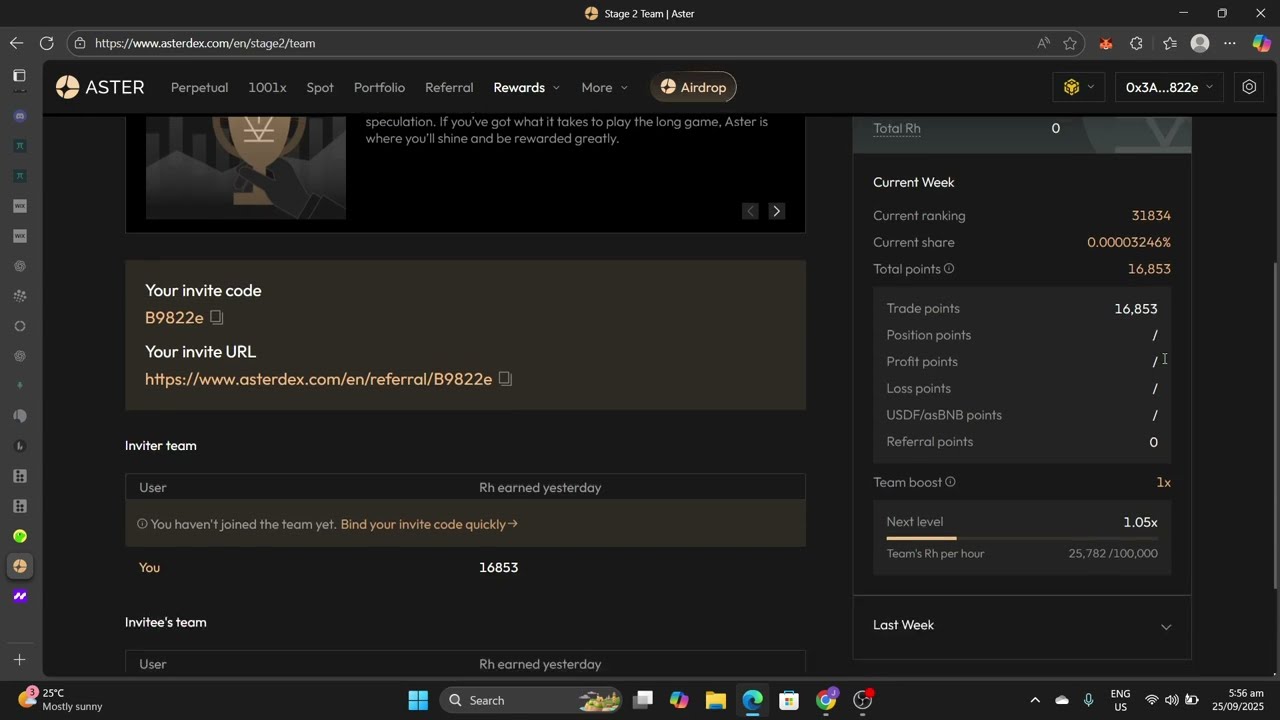Expand the Rewards menu
The image size is (1280, 720).
pos(526,87)
